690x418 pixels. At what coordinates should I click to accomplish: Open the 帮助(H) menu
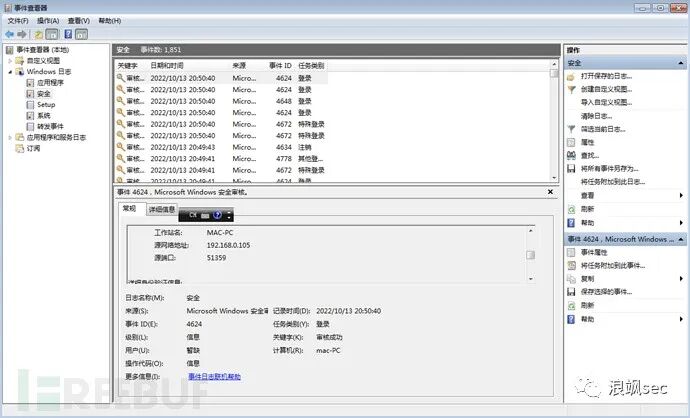pos(110,21)
